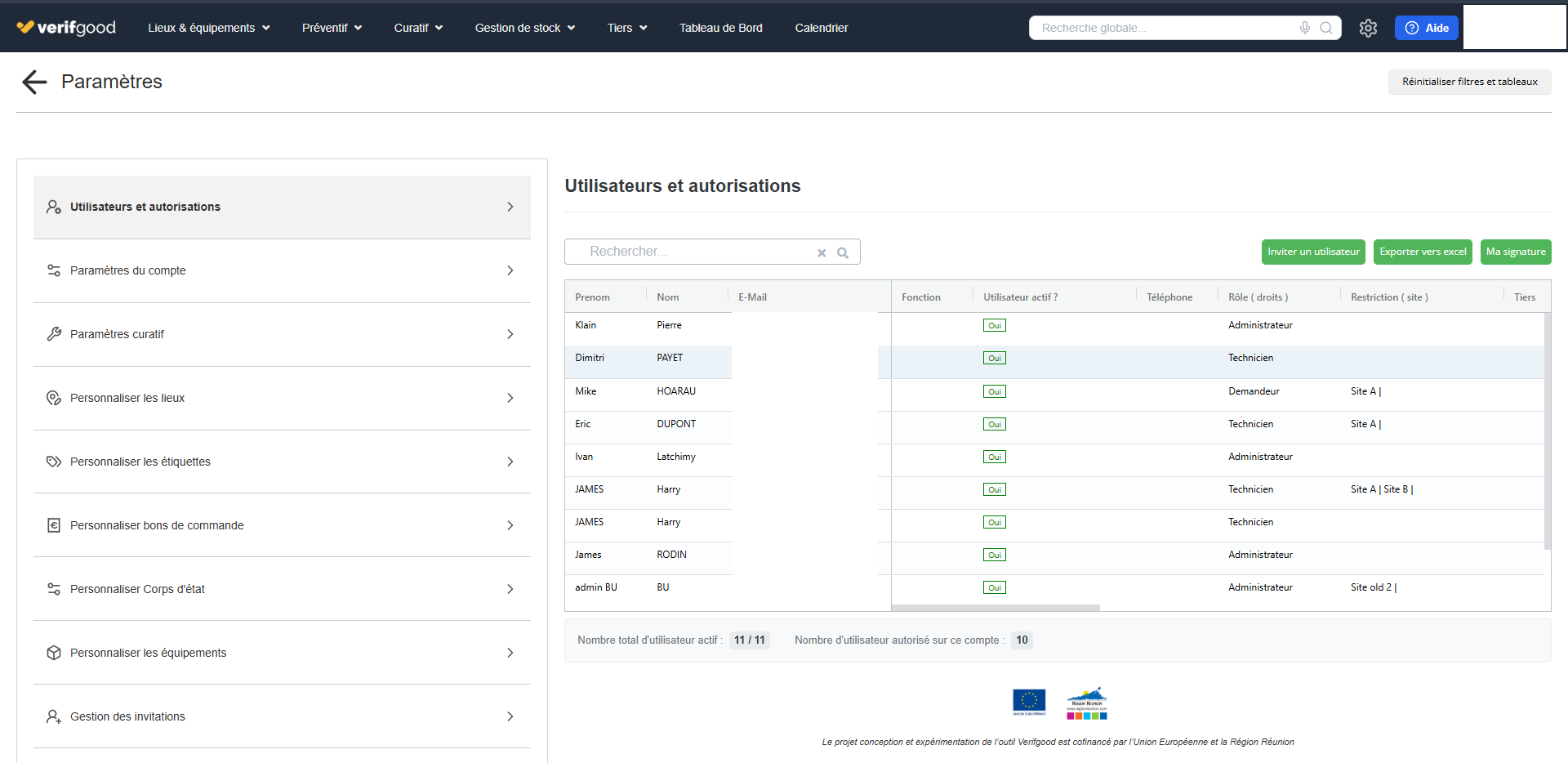Screen dimensions: 1568x763
Task: Click the back arrow next to Paramètres
Action: (x=34, y=82)
